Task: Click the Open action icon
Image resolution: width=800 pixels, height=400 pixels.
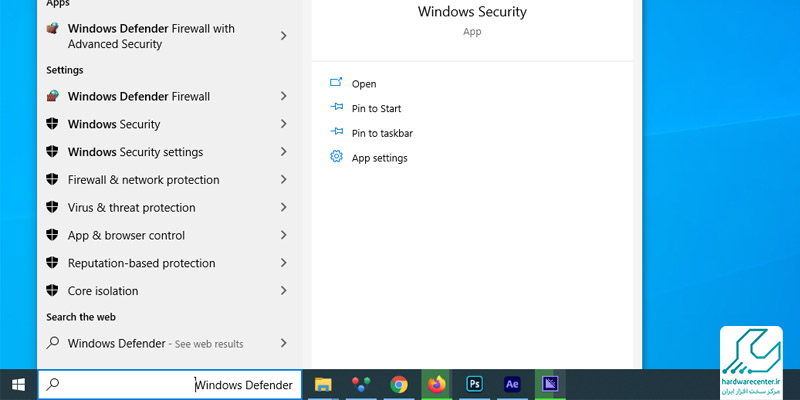Action: click(x=336, y=82)
